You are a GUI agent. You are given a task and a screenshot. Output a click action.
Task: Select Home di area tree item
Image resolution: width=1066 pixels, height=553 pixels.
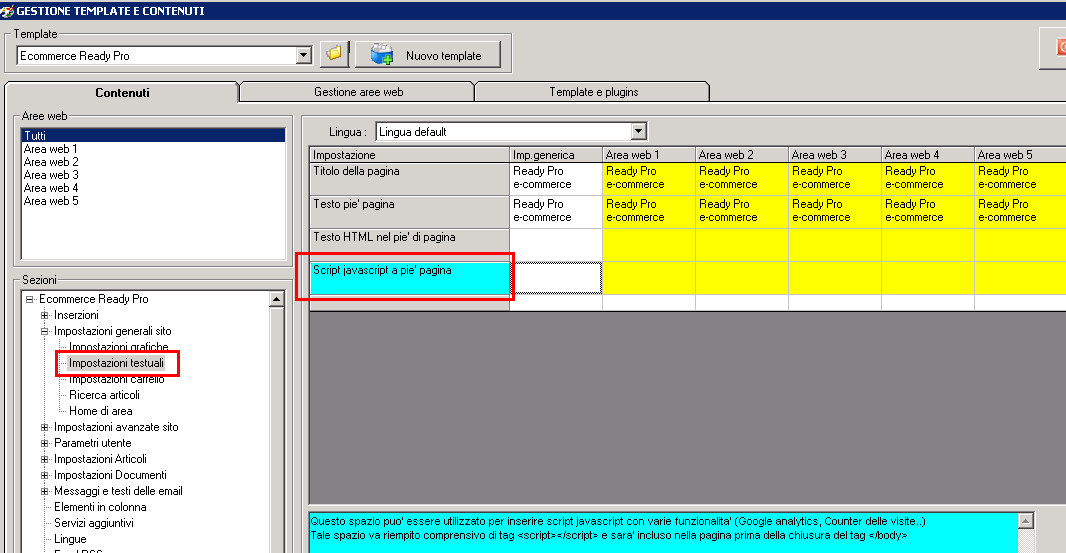[101, 411]
